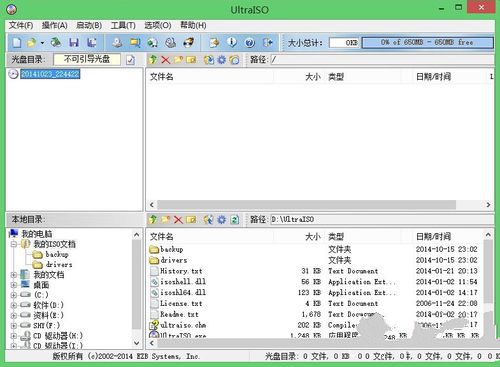Expand the 软件(D:) drive node
Image resolution: width=500 pixels, height=367 pixels.
pos(14,305)
